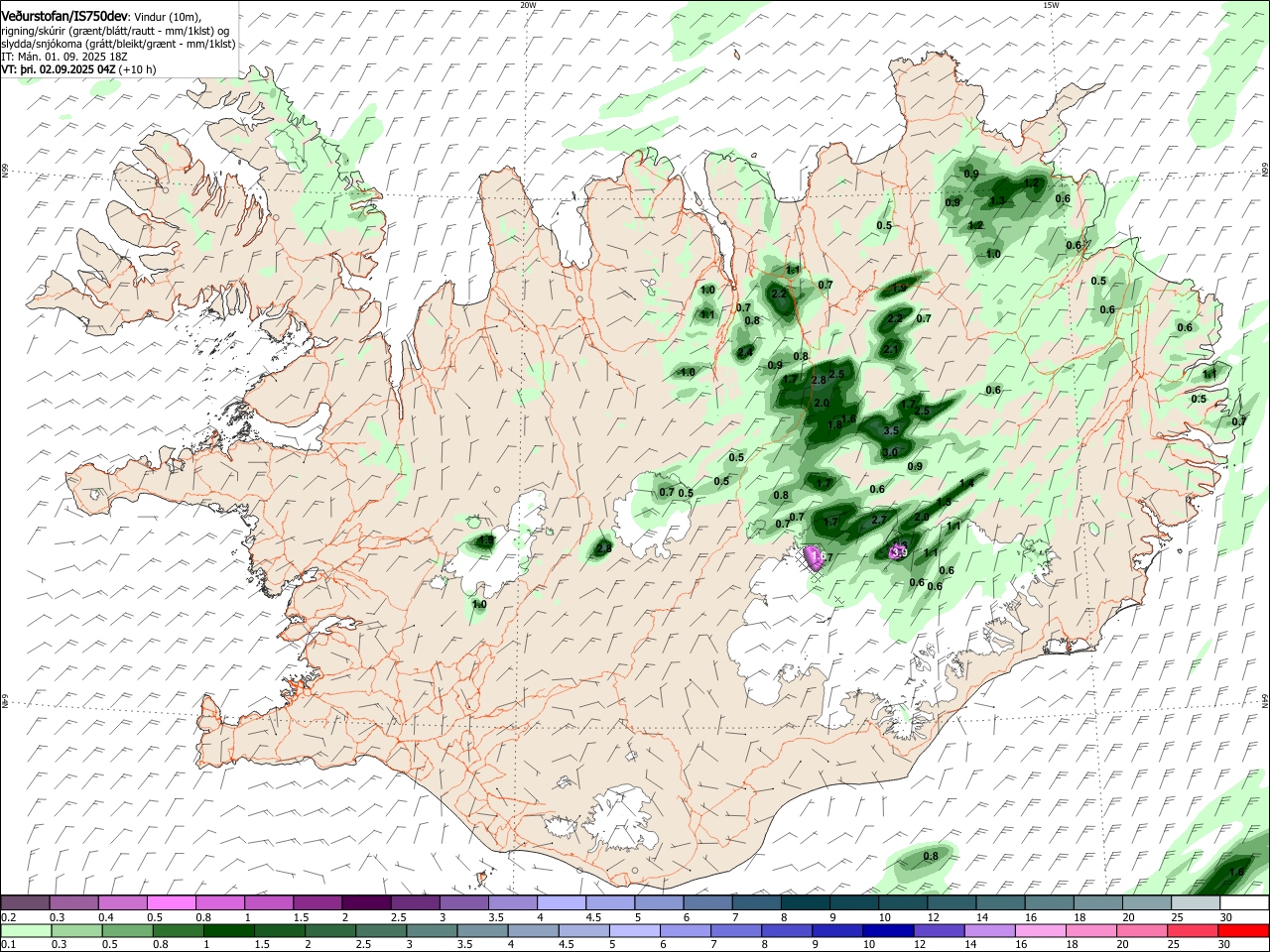Click the slydda/snjókoma legend description line

point(118,44)
